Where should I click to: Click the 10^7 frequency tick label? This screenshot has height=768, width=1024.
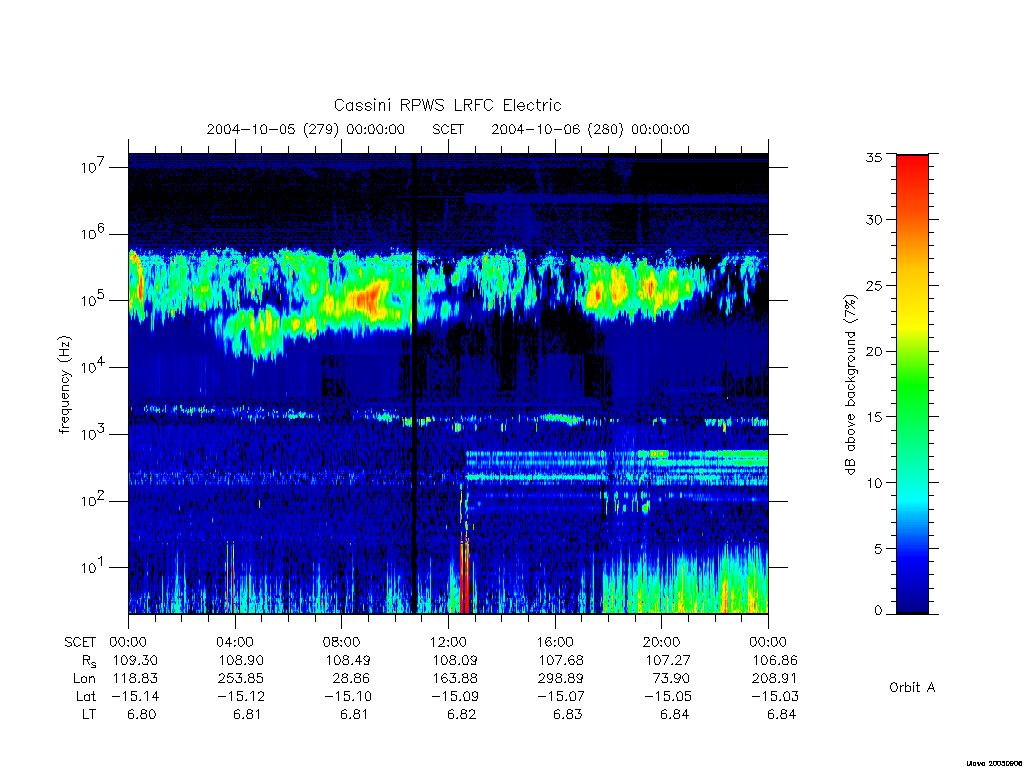pos(93,167)
